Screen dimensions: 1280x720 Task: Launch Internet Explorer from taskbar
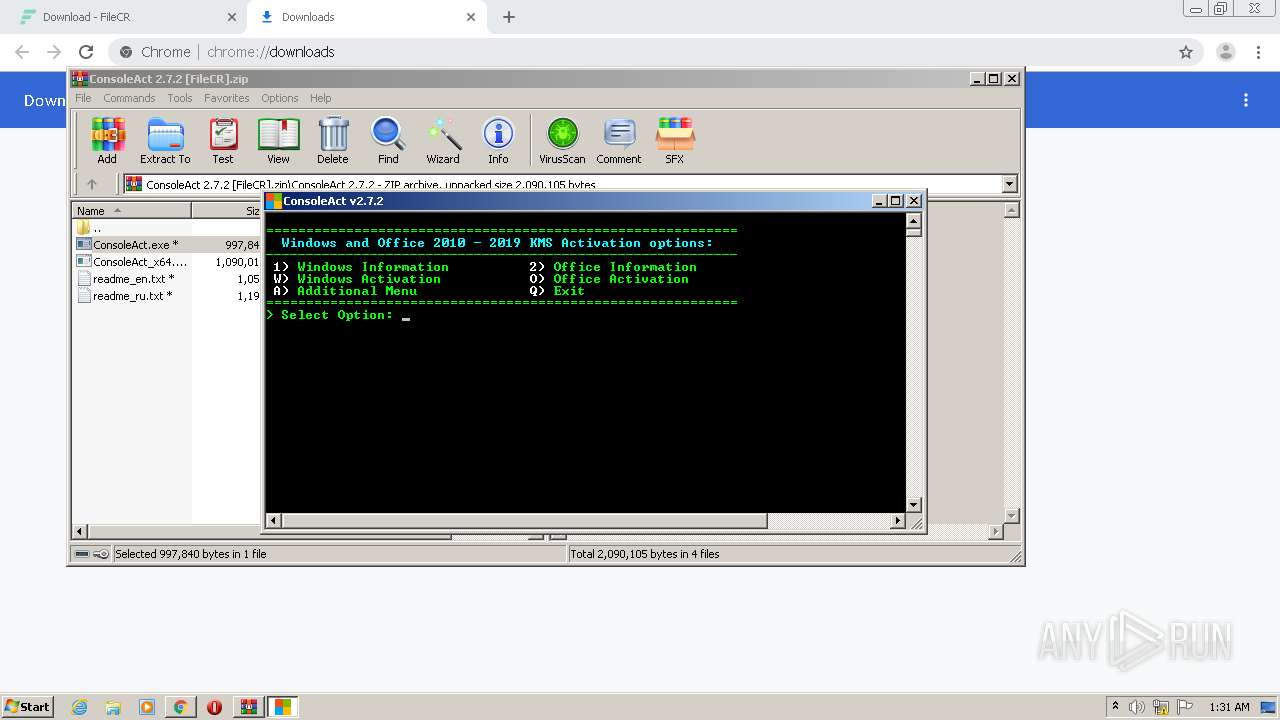point(79,707)
